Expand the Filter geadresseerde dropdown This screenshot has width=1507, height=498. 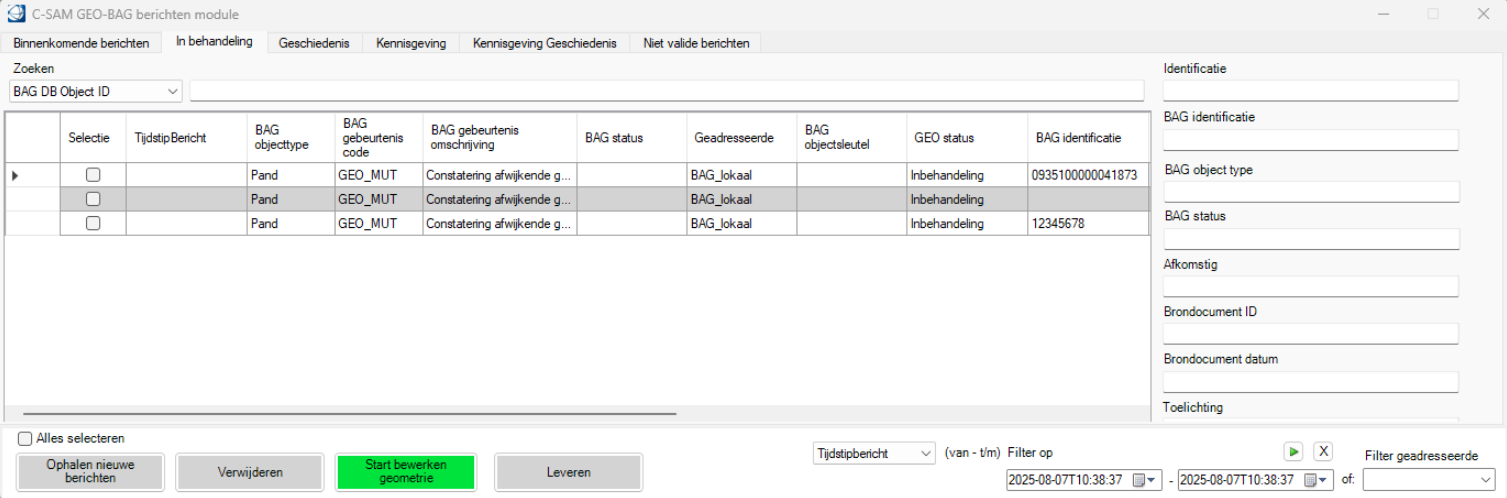tap(1486, 480)
